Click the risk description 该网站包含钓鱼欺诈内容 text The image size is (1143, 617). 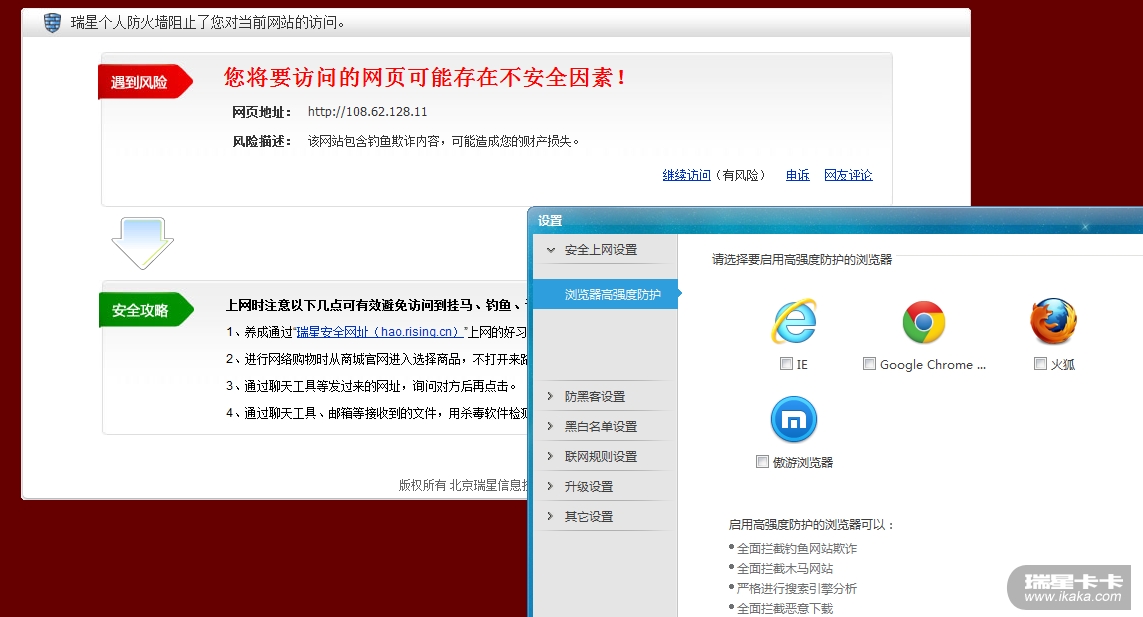(x=443, y=141)
